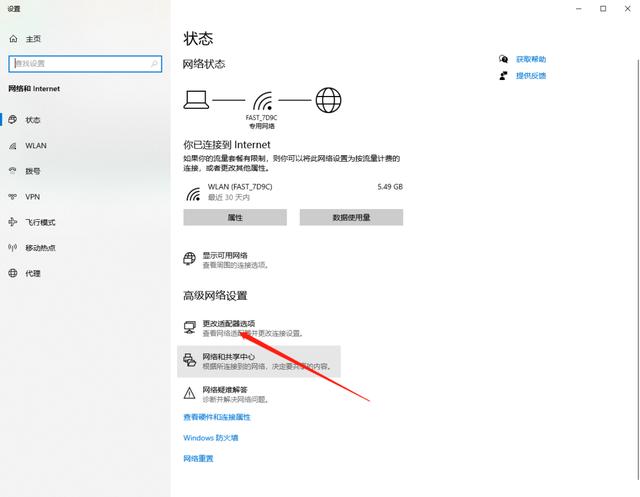Click 查看硬件和连接属性 link
The height and width of the screenshot is (497, 640).
click(217, 417)
